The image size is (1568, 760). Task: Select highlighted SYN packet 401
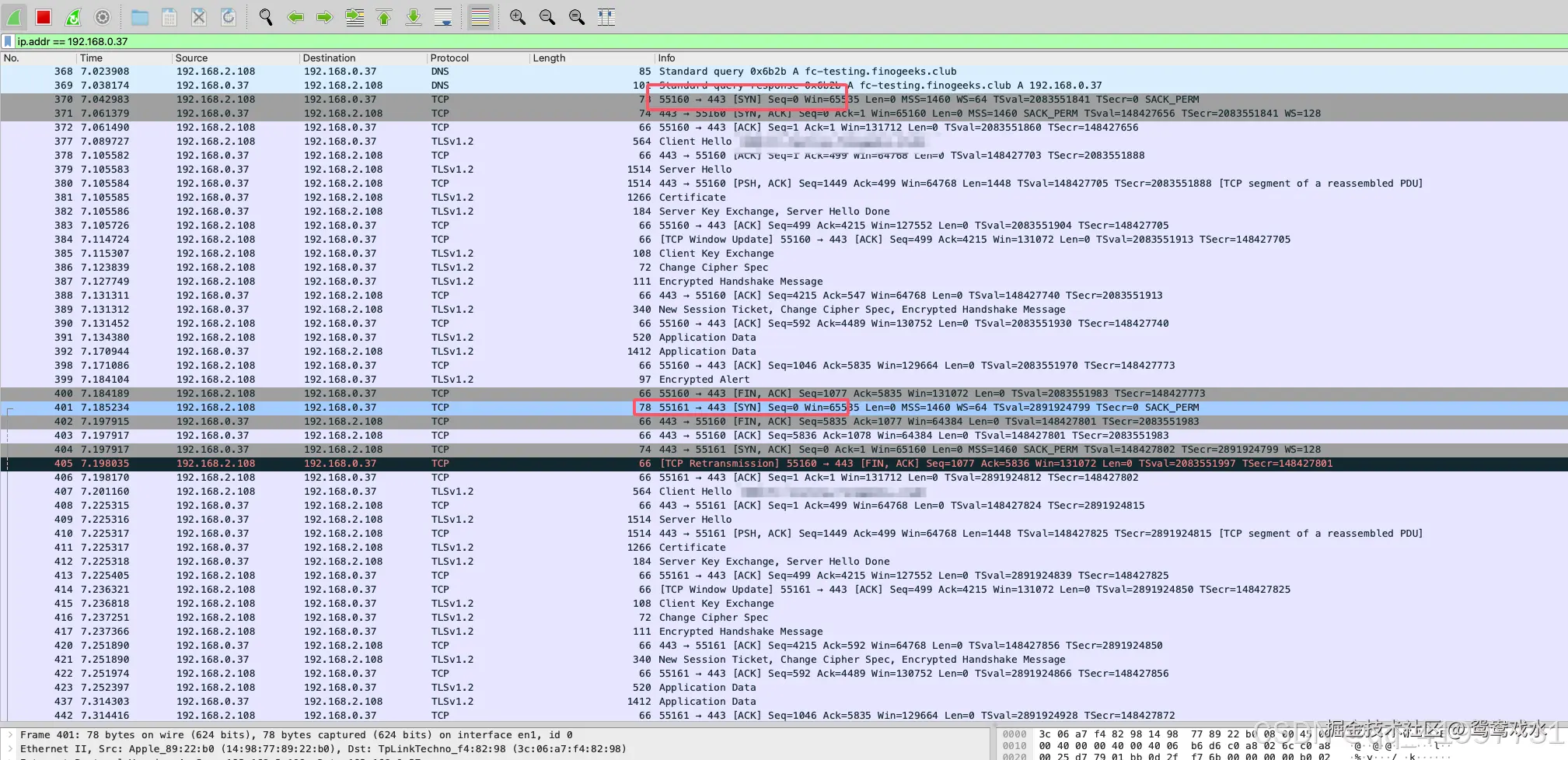[784, 408]
